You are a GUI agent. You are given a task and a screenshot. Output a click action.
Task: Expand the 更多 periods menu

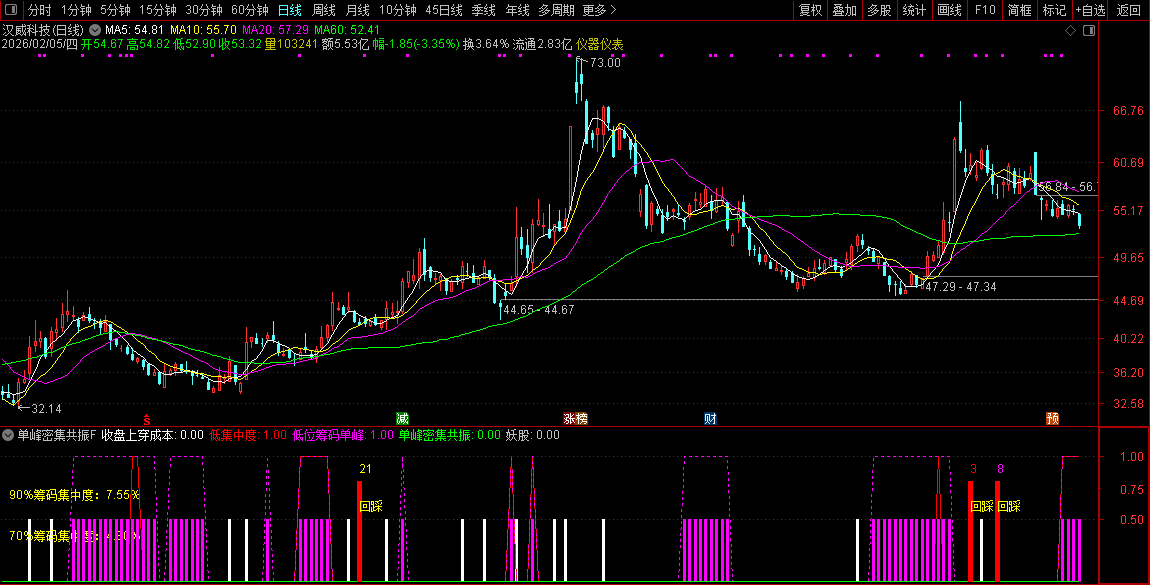[x=598, y=10]
